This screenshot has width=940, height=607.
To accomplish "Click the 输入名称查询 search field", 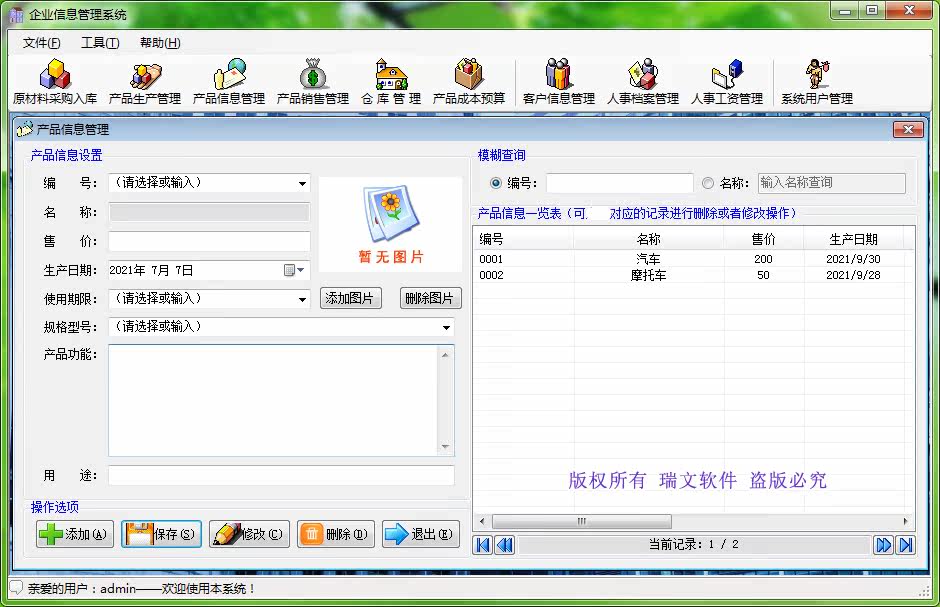I will pos(831,183).
